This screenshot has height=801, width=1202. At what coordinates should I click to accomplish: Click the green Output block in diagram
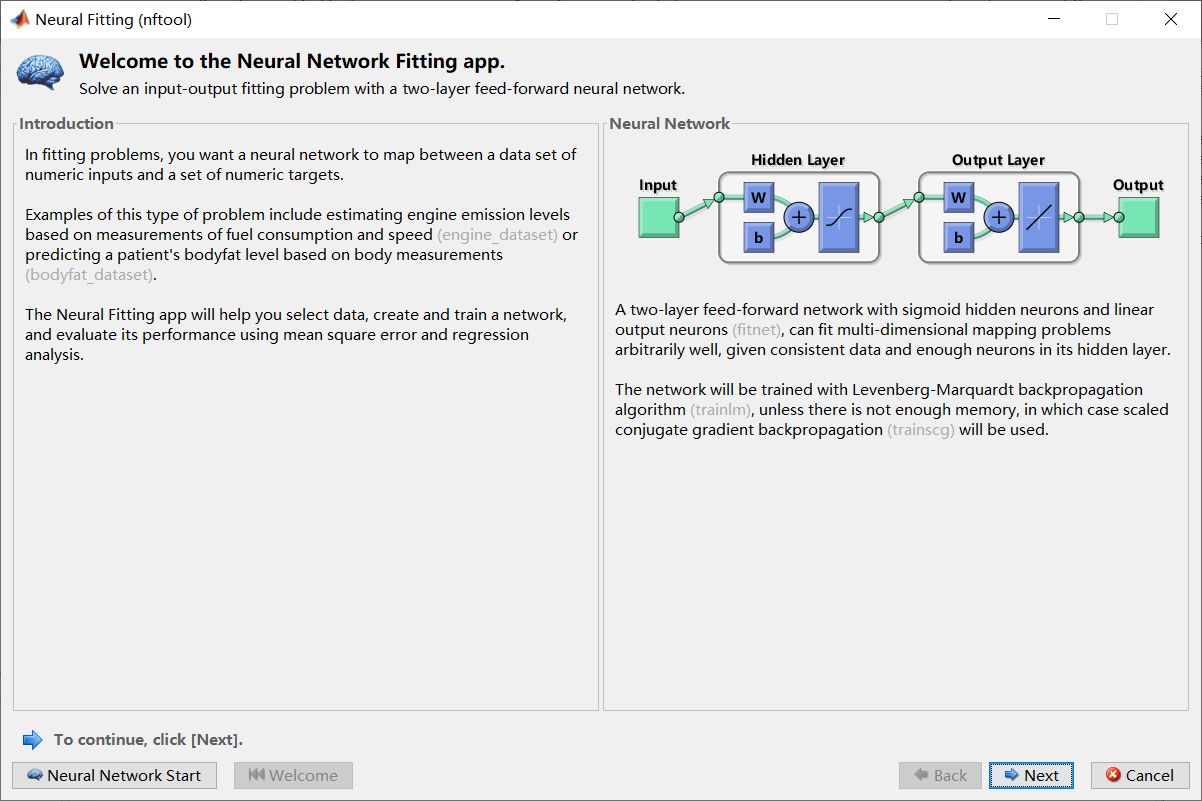click(1138, 217)
